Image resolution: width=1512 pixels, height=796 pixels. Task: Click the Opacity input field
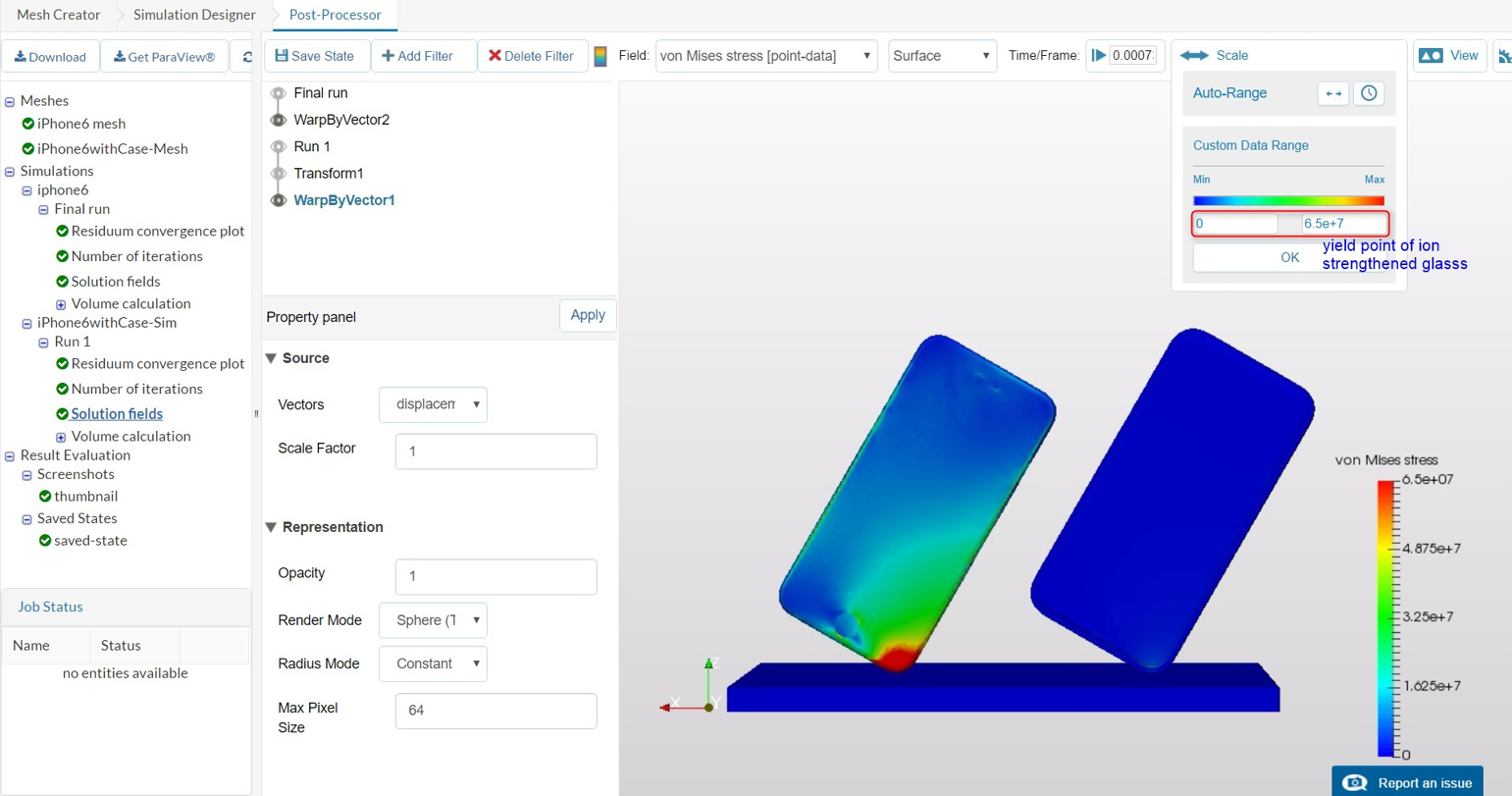coord(495,576)
